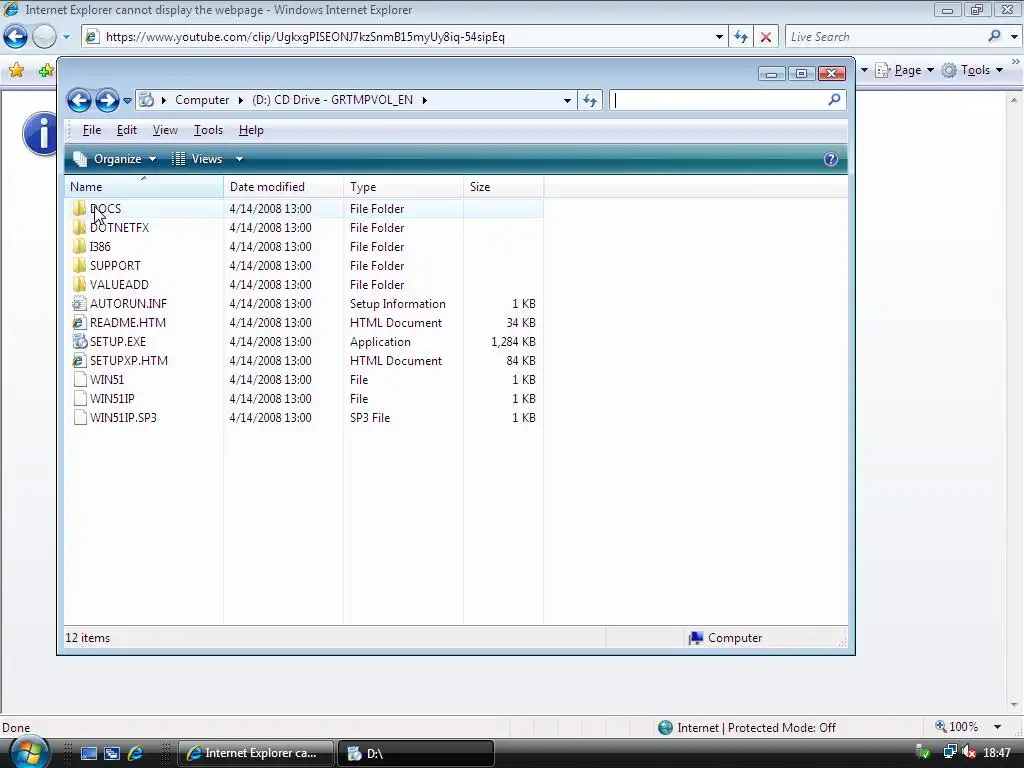Screen dimensions: 1024x768
Task: Open the Views dropdown arrow
Action: 239,159
